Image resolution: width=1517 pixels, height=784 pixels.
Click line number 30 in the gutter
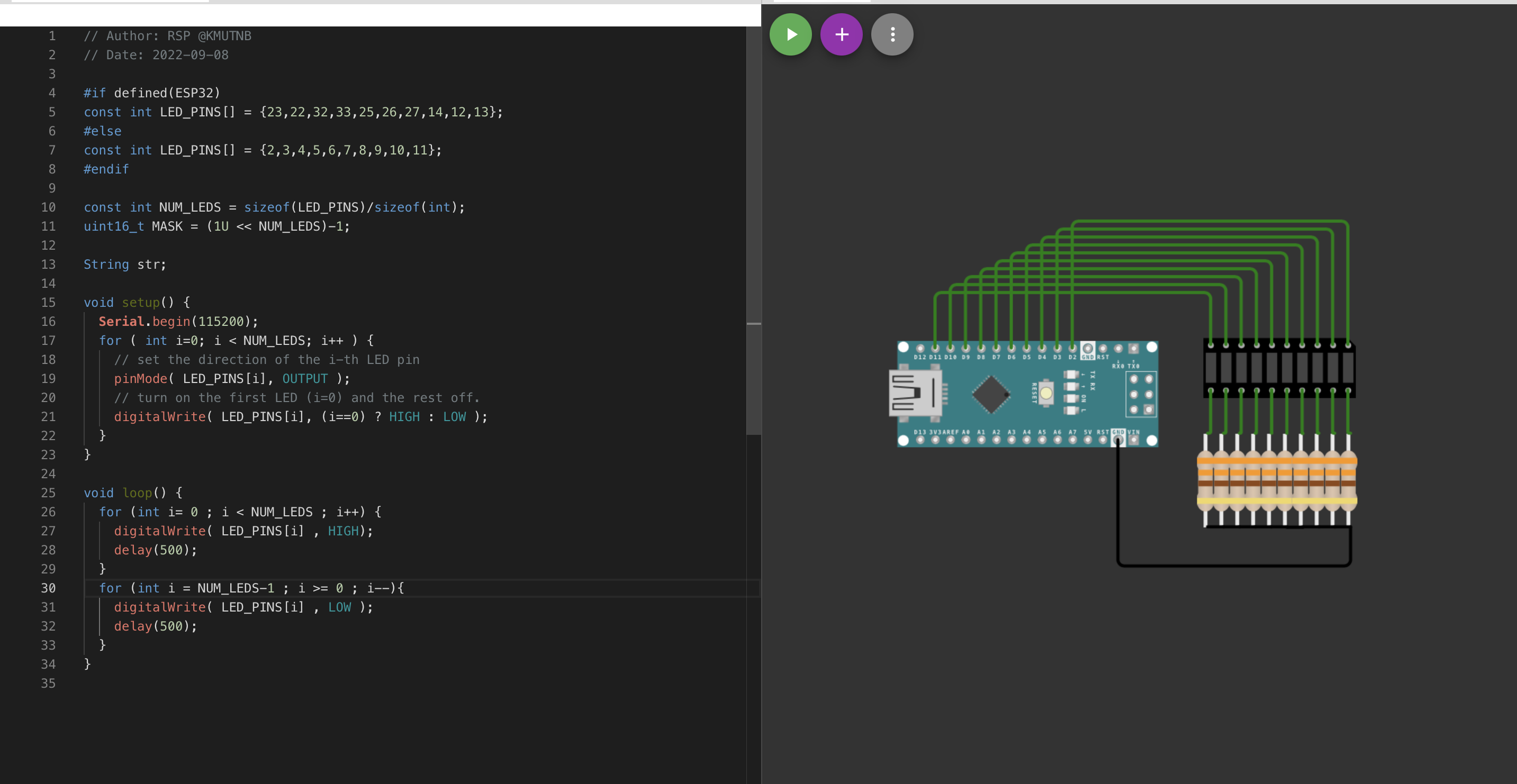coord(48,588)
